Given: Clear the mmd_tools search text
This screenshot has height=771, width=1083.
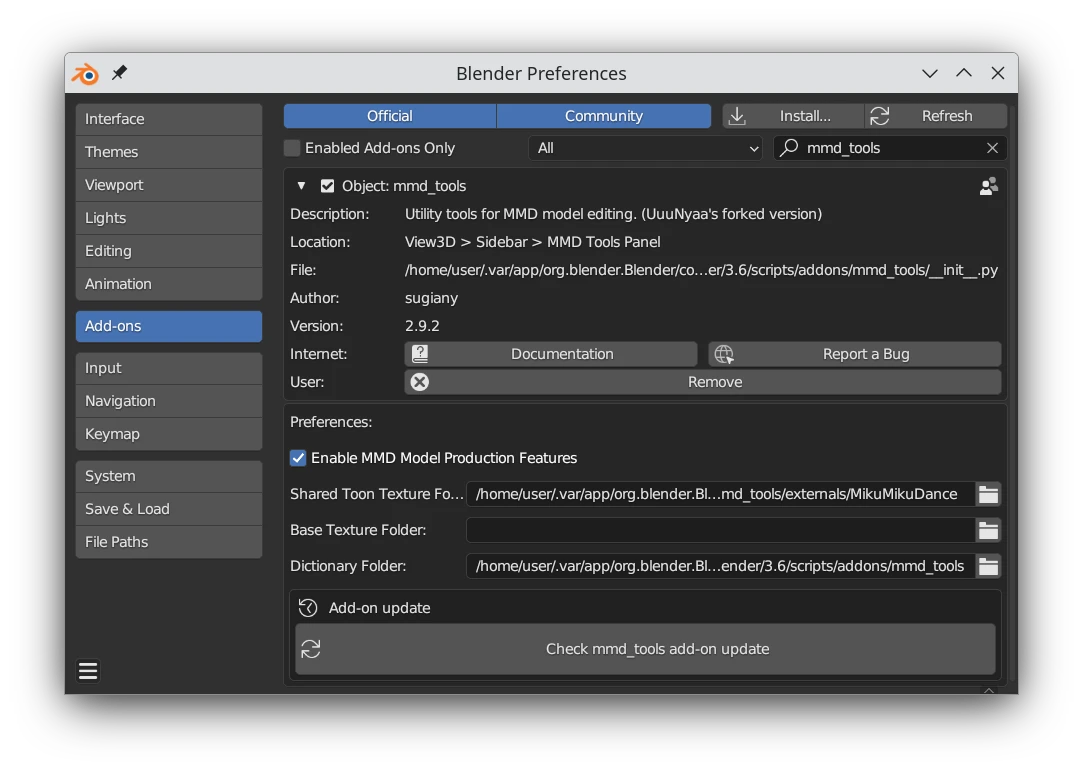Looking at the screenshot, I should tap(992, 148).
